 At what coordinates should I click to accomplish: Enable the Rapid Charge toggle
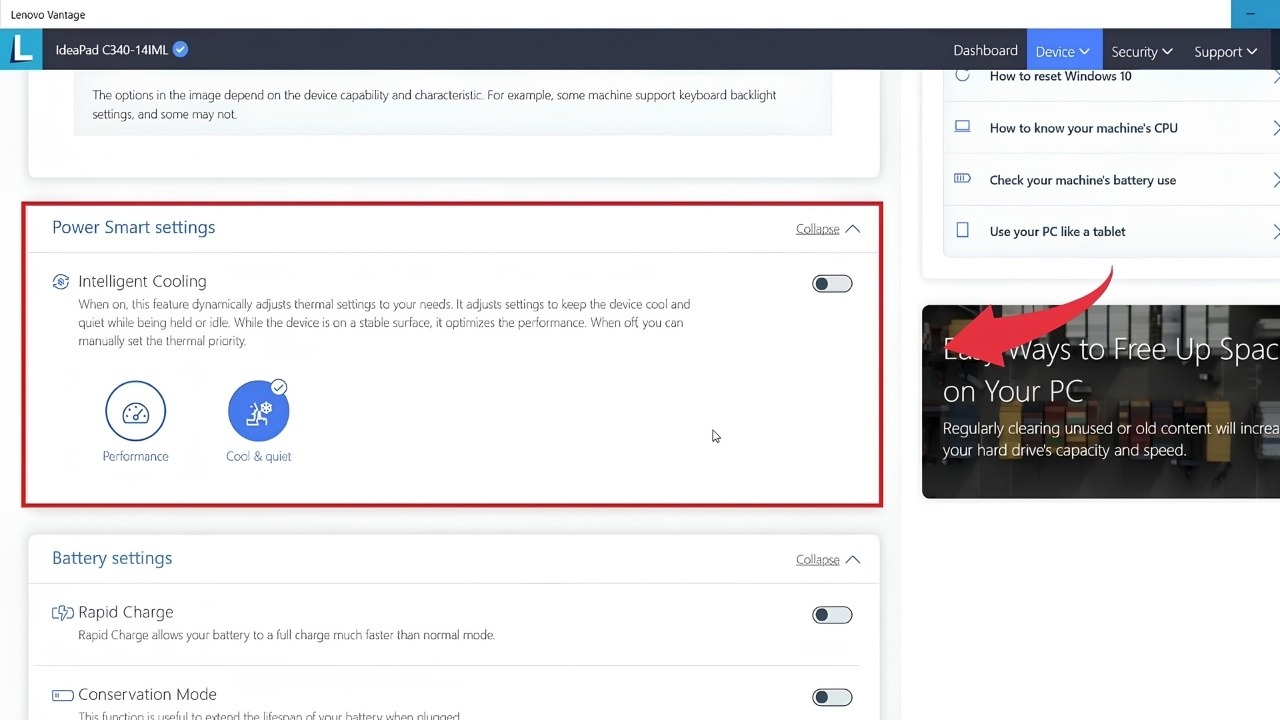[x=832, y=615]
